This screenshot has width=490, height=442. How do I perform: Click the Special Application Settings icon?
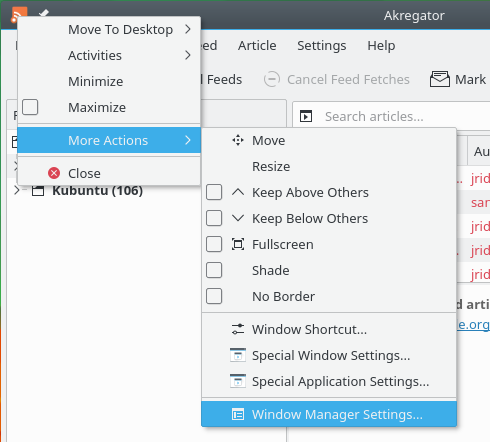(238, 381)
